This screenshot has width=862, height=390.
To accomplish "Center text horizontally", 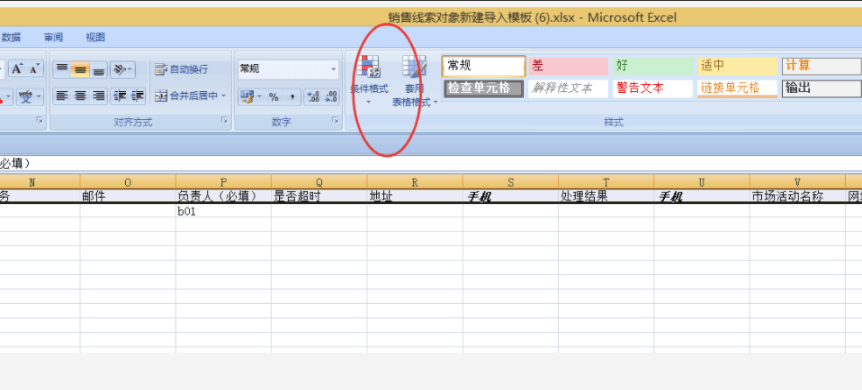I will pyautogui.click(x=80, y=96).
